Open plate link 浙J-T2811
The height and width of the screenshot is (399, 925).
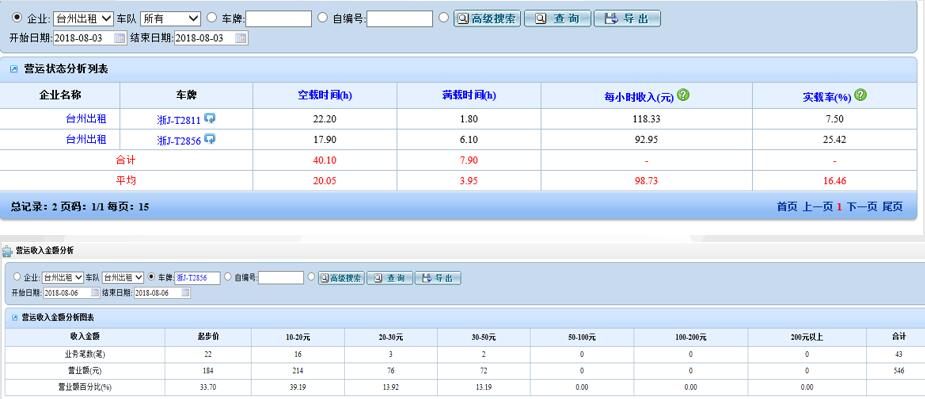pos(179,119)
